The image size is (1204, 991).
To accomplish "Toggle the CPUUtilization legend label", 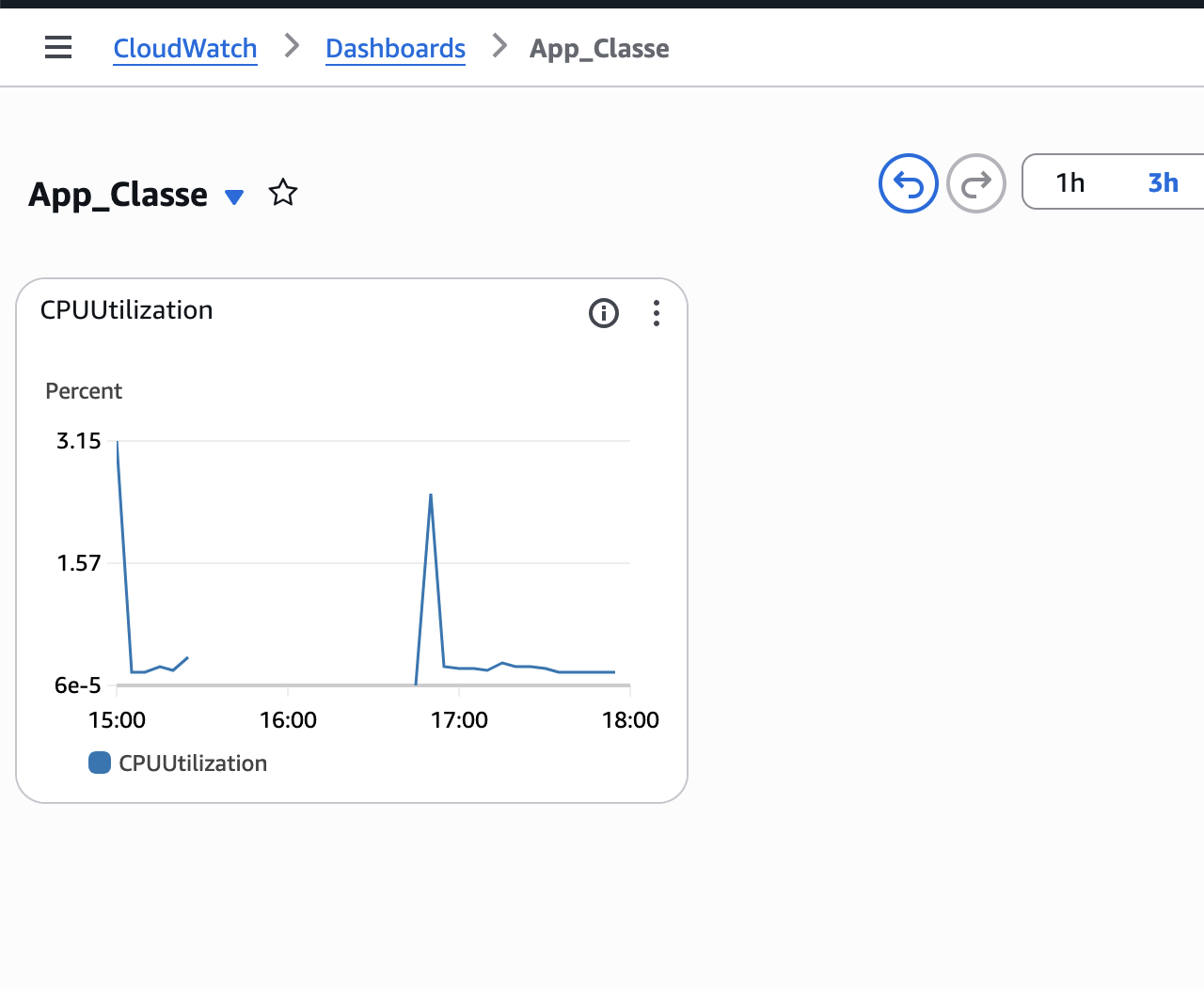I will coord(193,763).
